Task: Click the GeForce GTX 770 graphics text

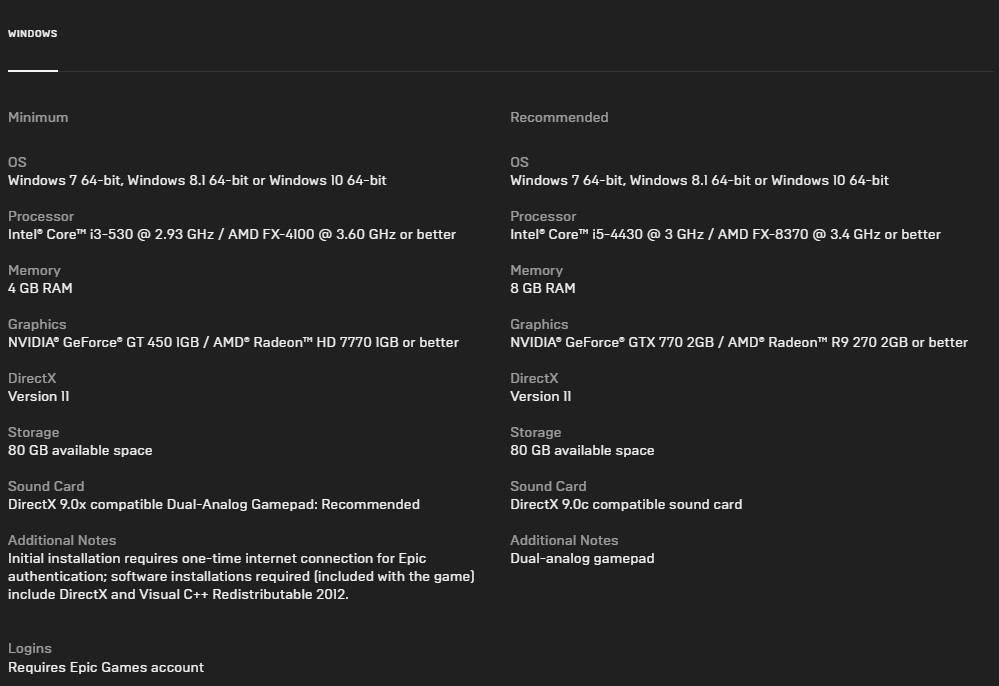Action: [738, 343]
